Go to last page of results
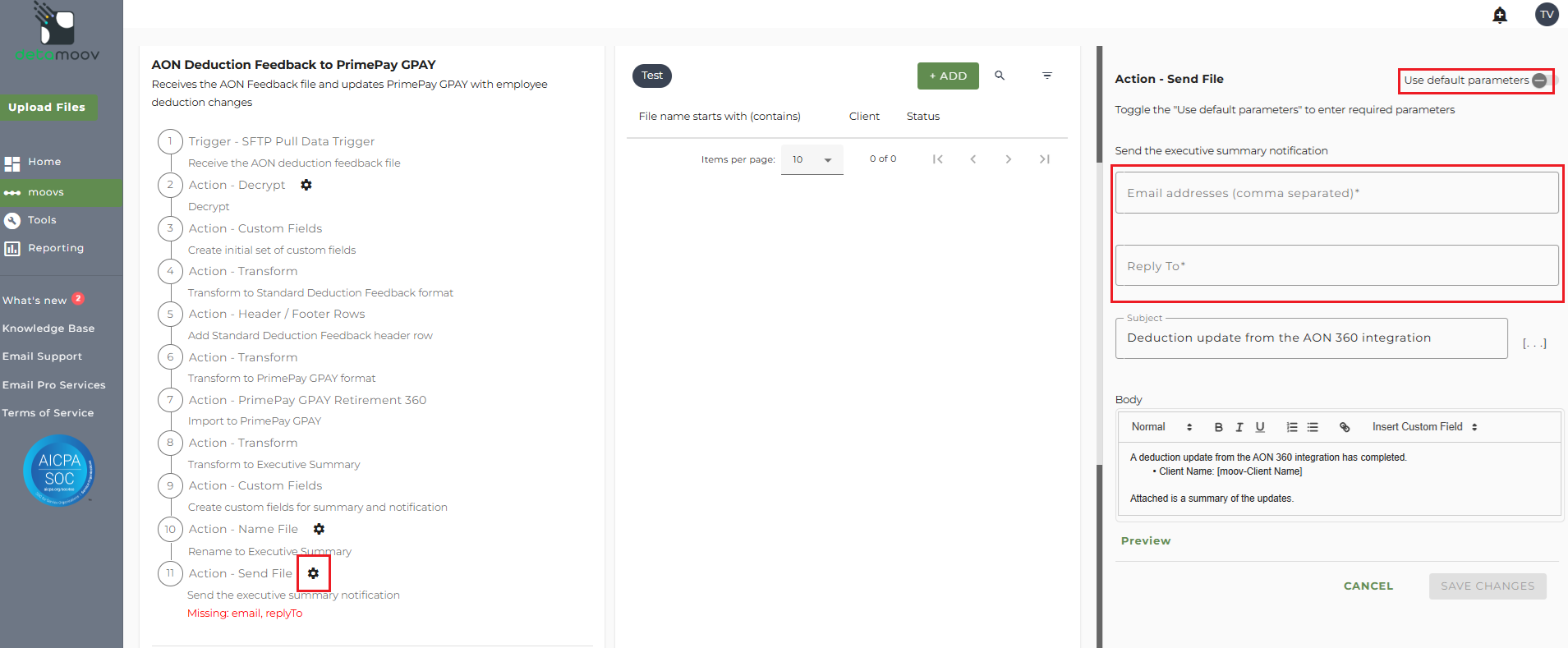 pos(1045,159)
